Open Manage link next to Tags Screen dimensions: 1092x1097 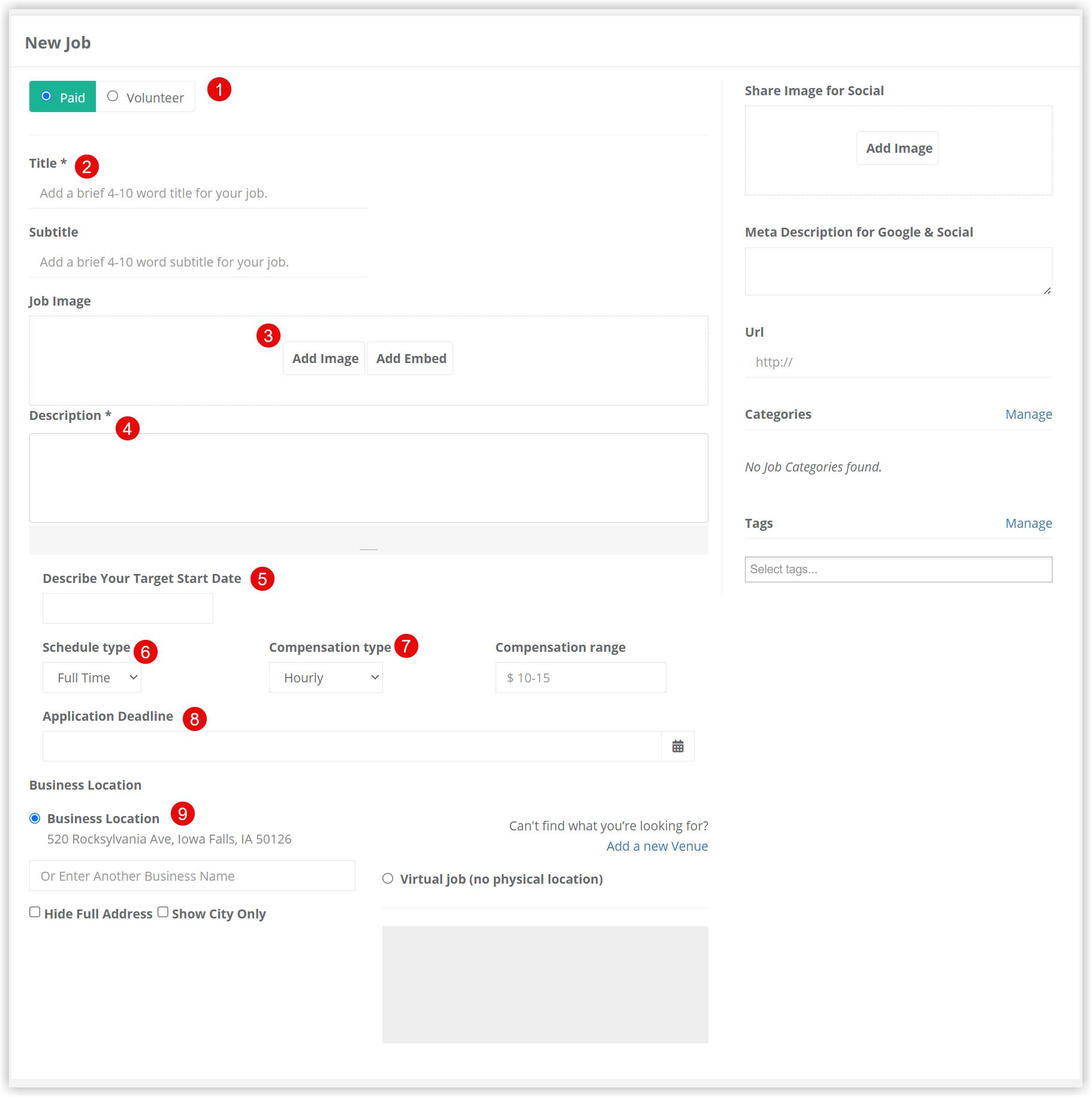[x=1028, y=524]
